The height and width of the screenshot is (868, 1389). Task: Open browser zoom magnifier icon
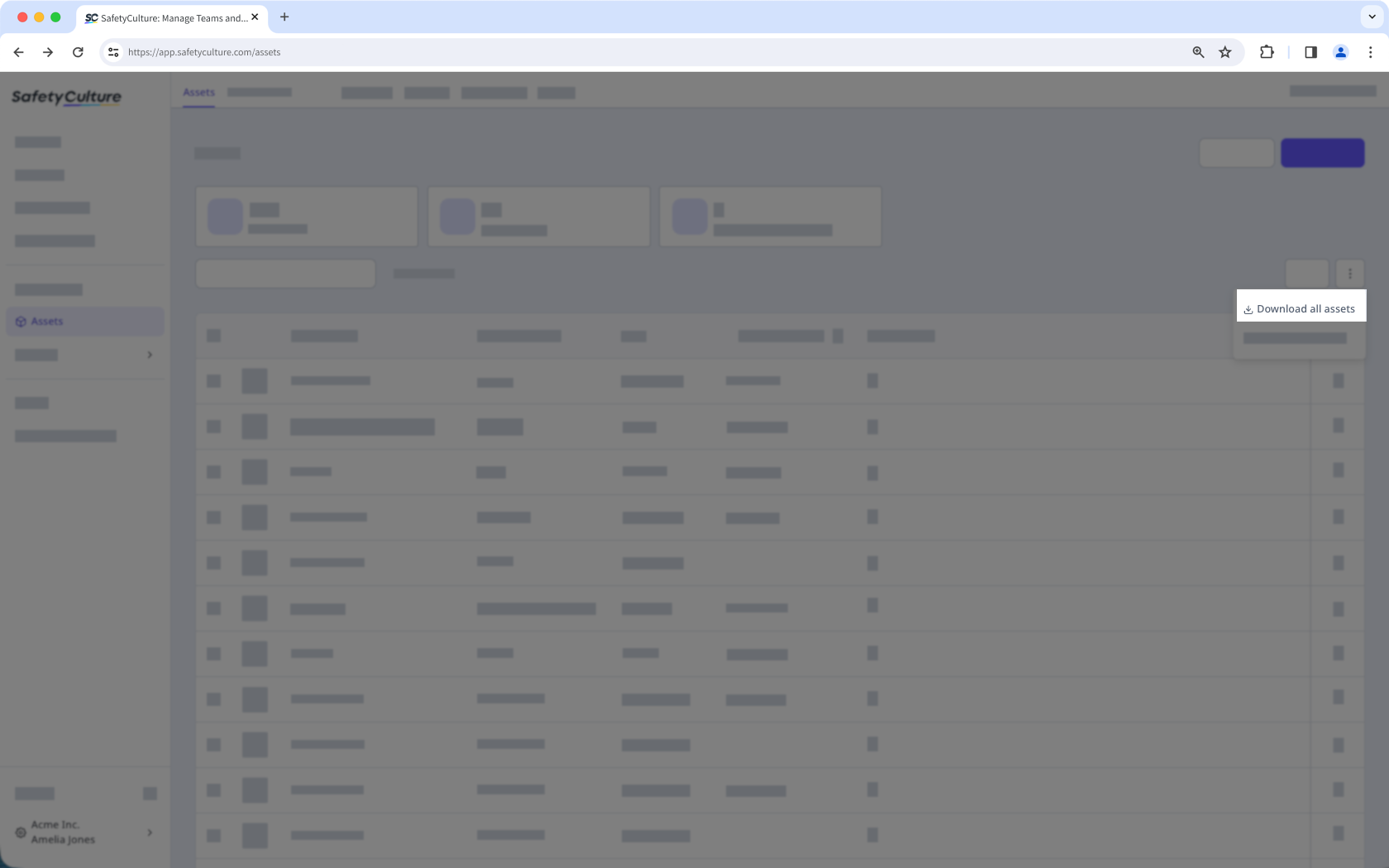pos(1198,52)
